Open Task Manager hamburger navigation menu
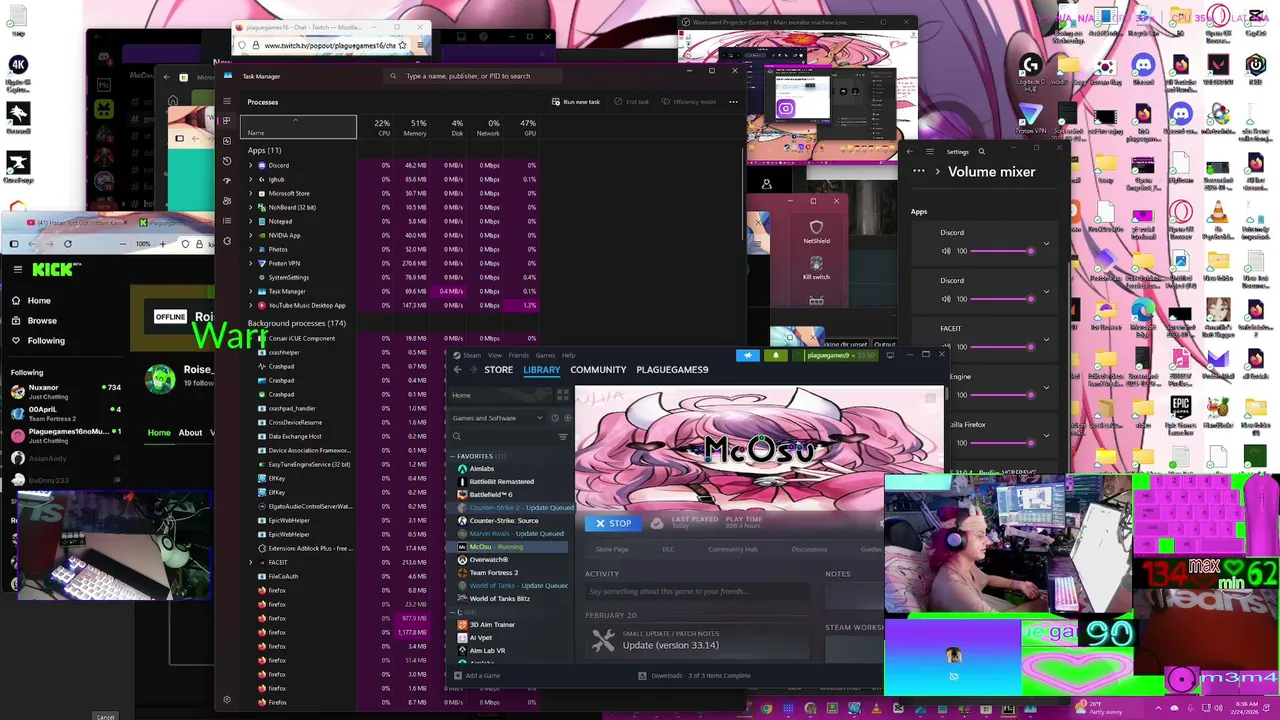The image size is (1280, 720). [227, 101]
